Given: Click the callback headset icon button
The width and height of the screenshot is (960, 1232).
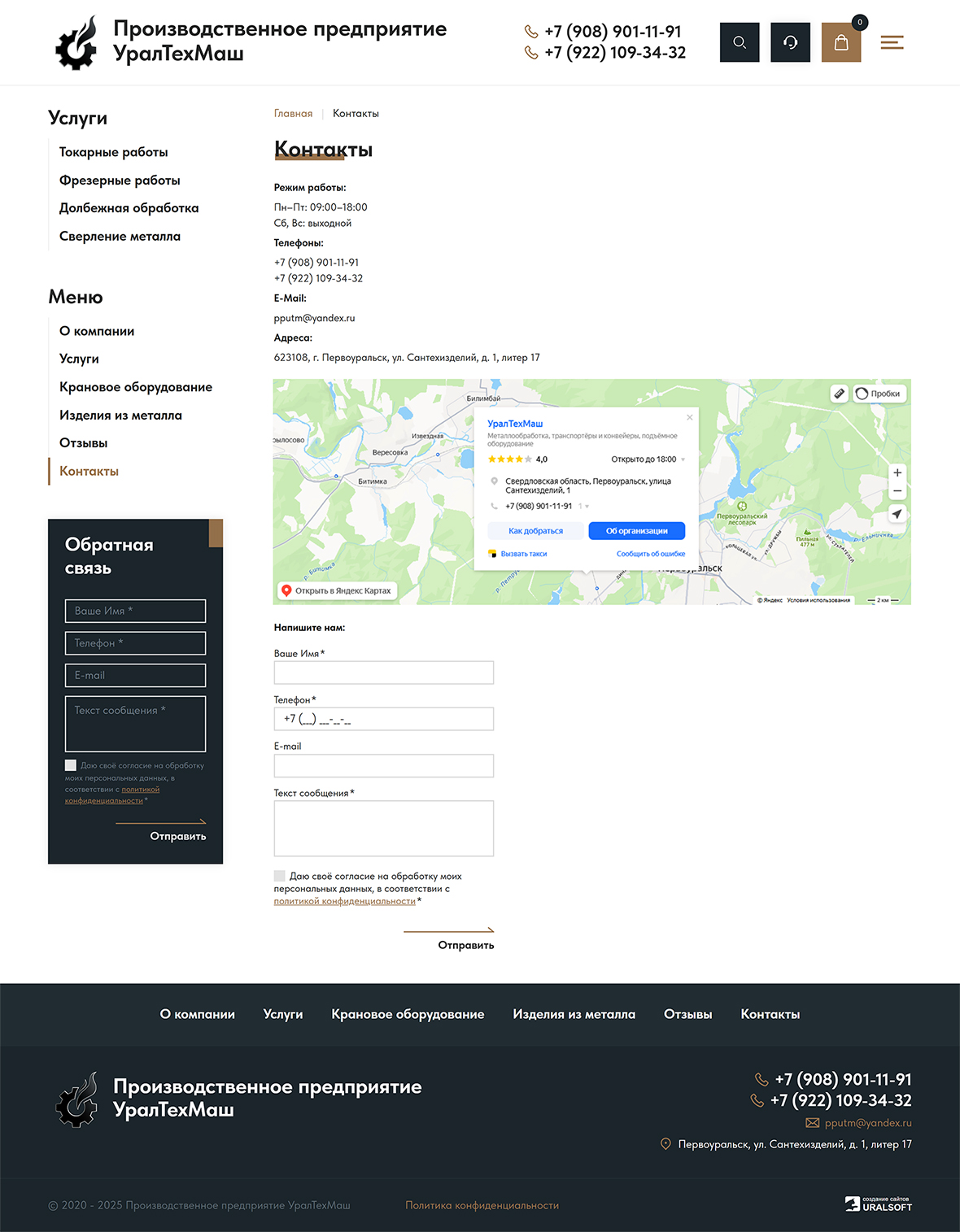Looking at the screenshot, I should tap(790, 42).
